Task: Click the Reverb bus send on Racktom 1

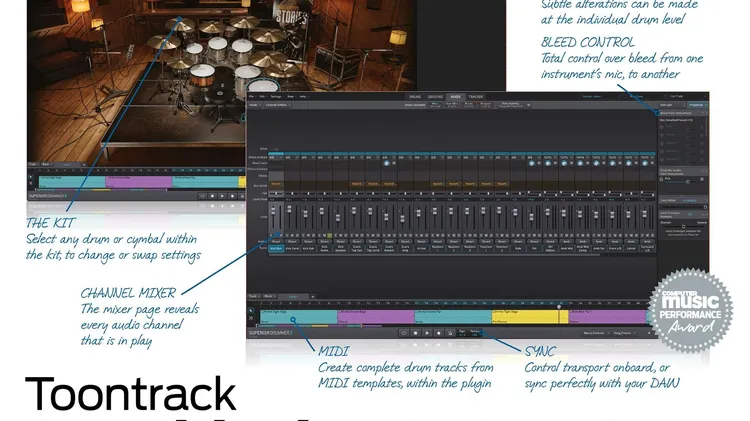Action: (437, 184)
